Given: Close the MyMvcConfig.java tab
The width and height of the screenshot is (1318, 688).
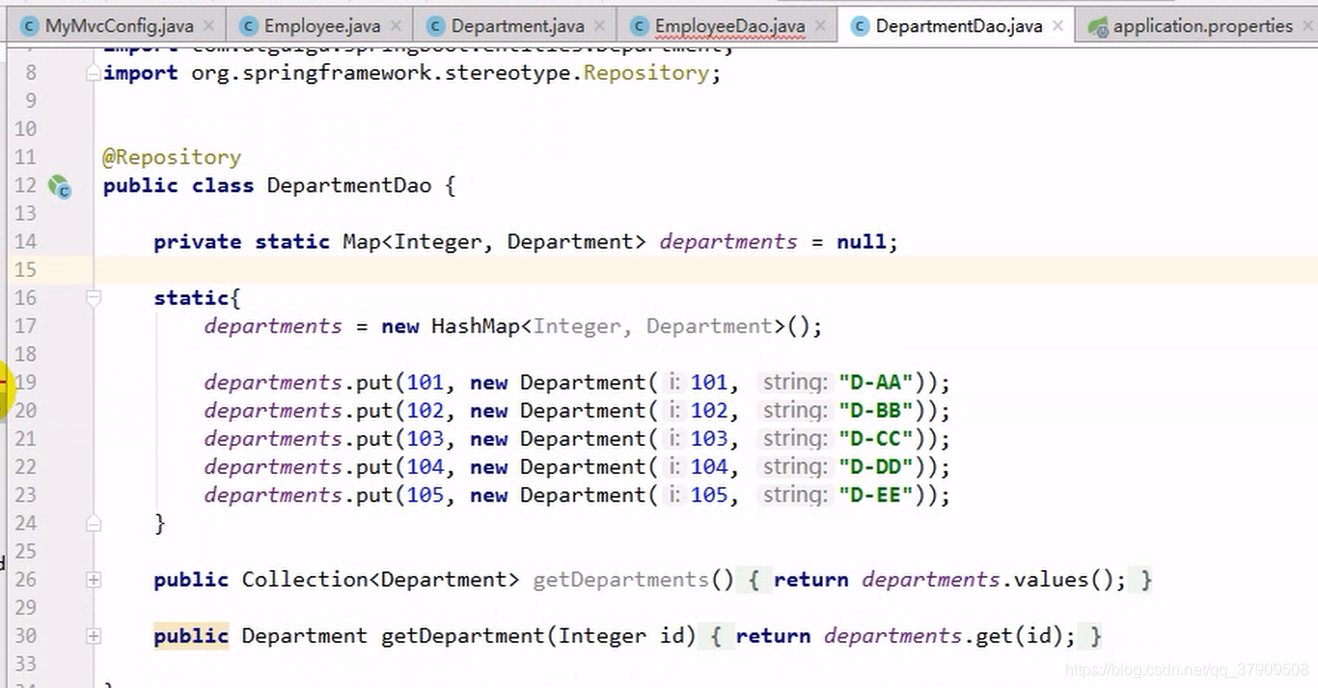Looking at the screenshot, I should pos(209,26).
